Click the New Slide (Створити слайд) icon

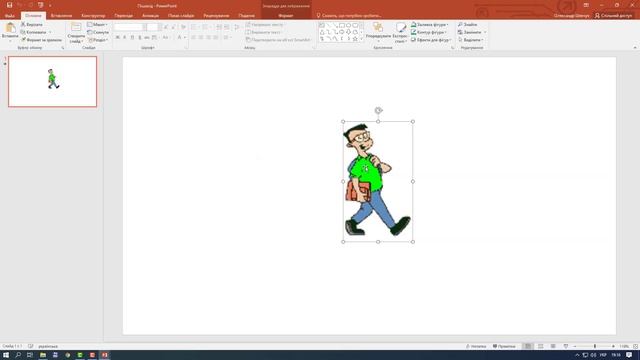[x=76, y=28]
